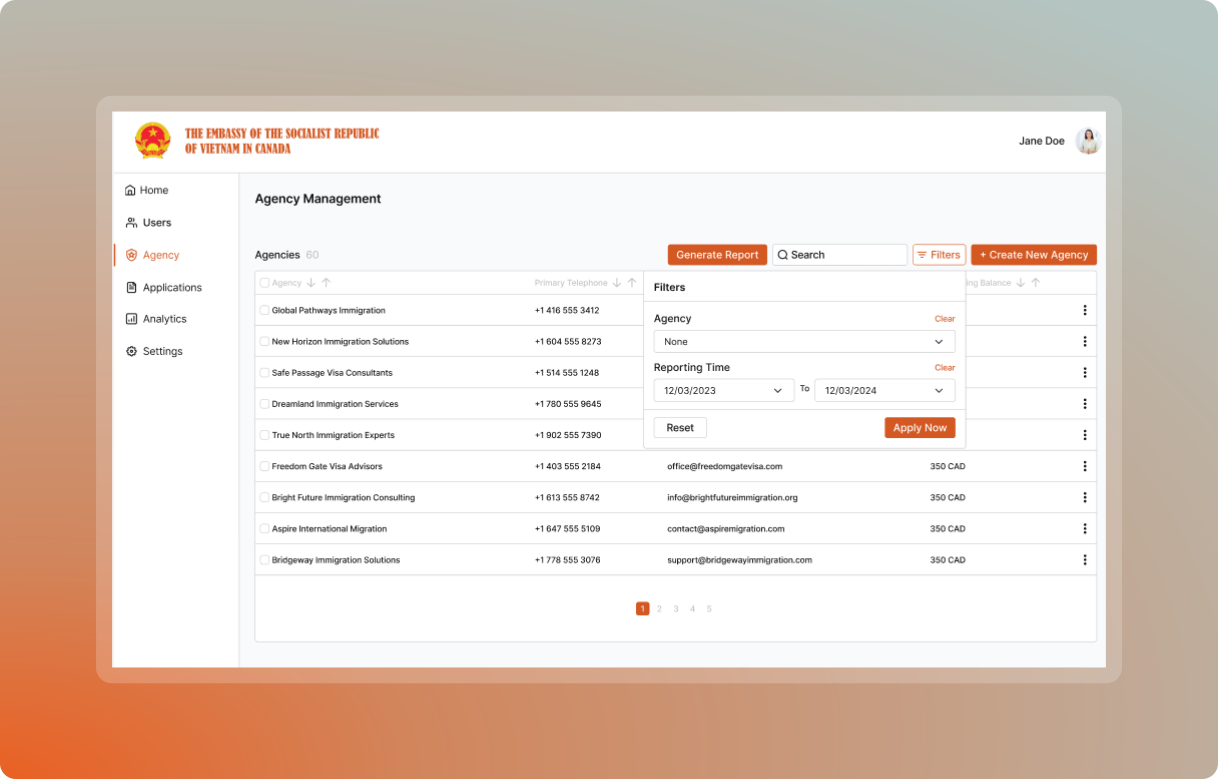Select the Safe Passage Visa Consultants checkbox
Image resolution: width=1218 pixels, height=779 pixels.
pyautogui.click(x=265, y=373)
